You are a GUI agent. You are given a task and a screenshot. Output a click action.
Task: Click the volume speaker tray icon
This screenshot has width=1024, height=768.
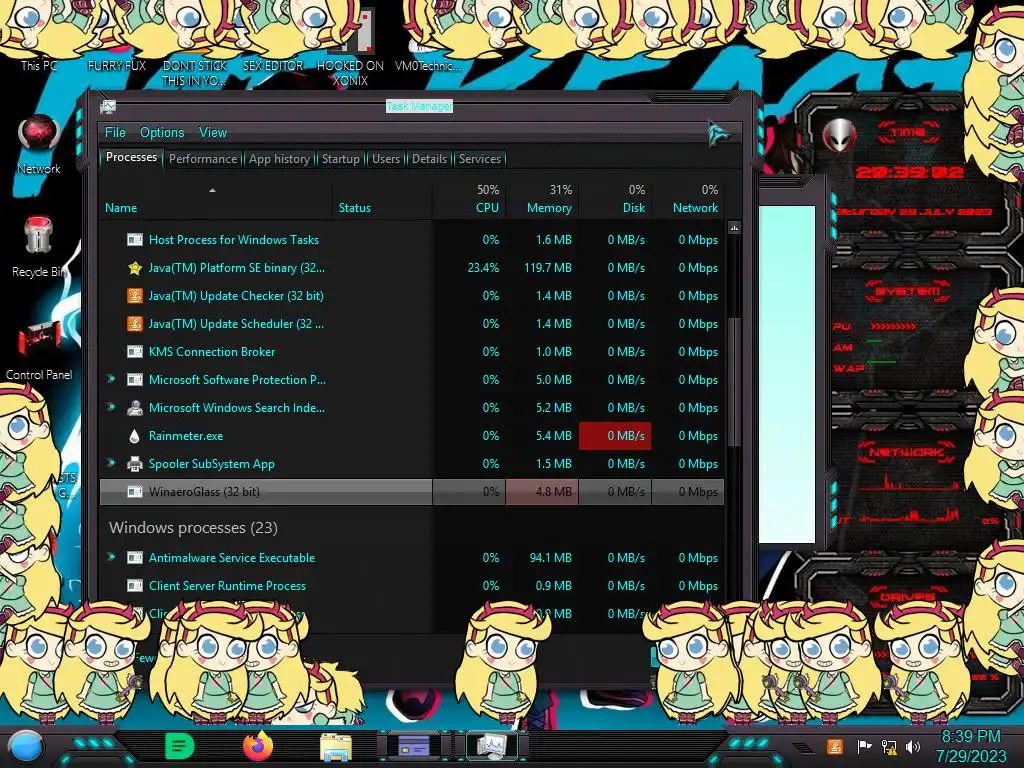[913, 746]
